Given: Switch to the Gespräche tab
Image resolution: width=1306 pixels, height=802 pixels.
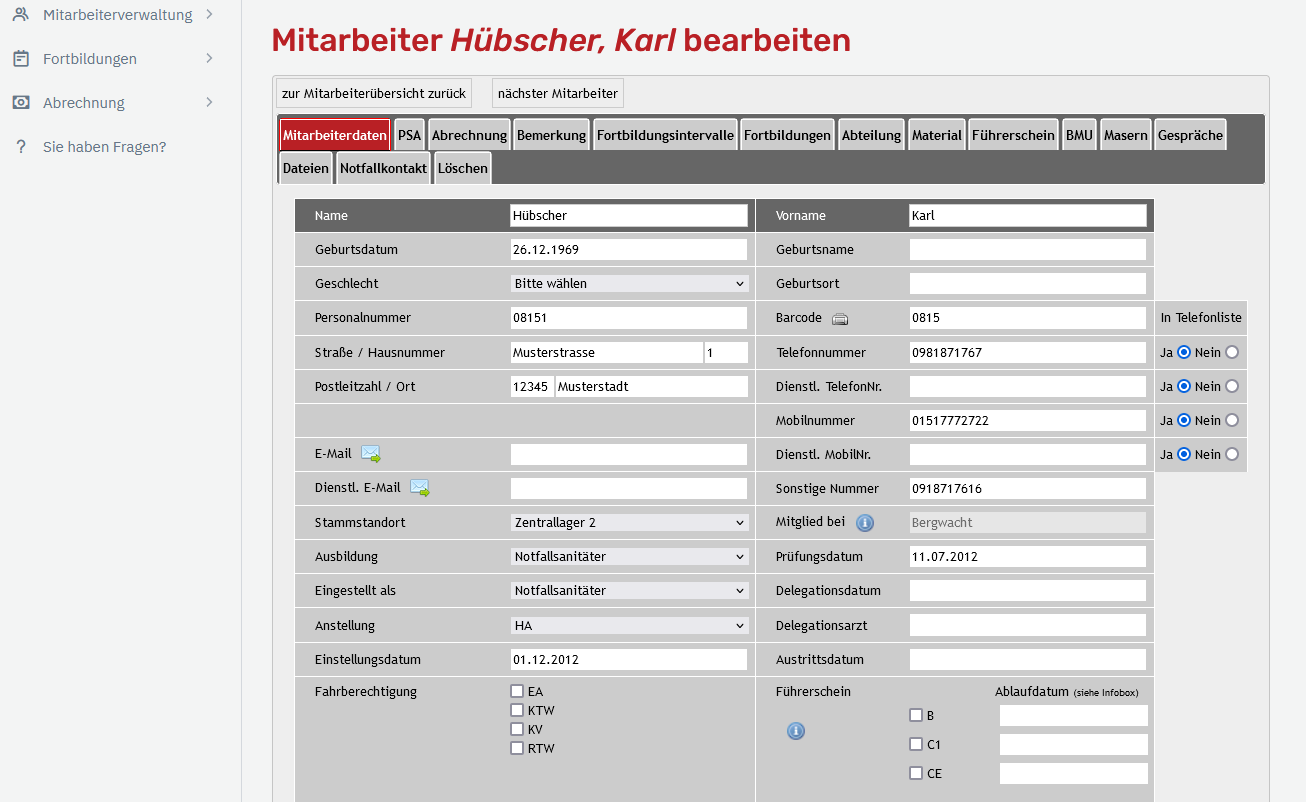Looking at the screenshot, I should pos(1190,135).
